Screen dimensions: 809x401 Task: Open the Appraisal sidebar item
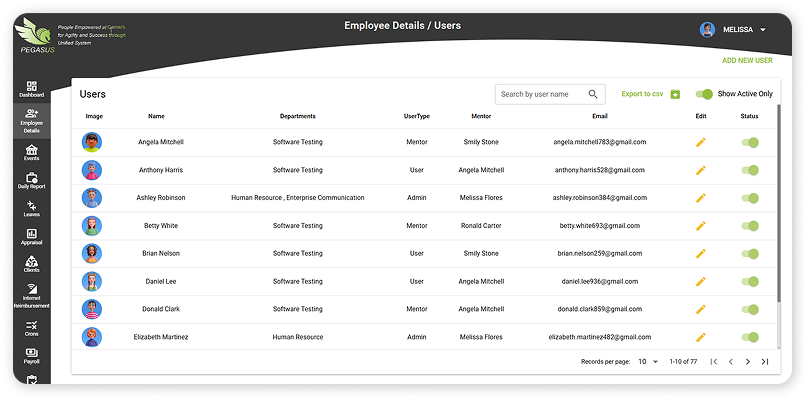31,236
